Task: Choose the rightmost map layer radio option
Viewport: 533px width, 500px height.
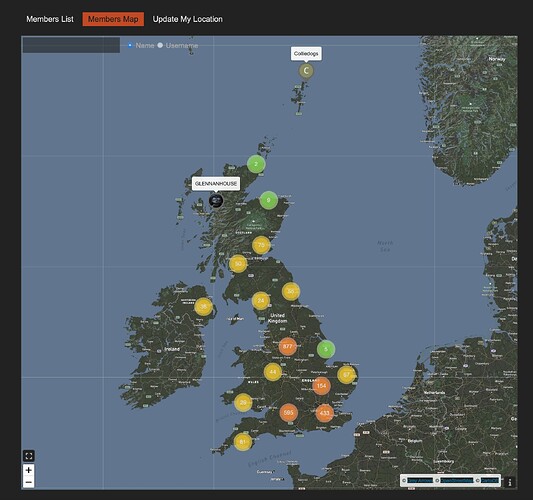Action: tap(477, 481)
